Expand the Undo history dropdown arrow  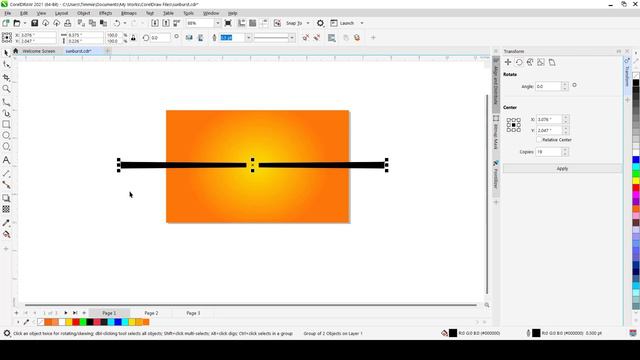point(125,23)
